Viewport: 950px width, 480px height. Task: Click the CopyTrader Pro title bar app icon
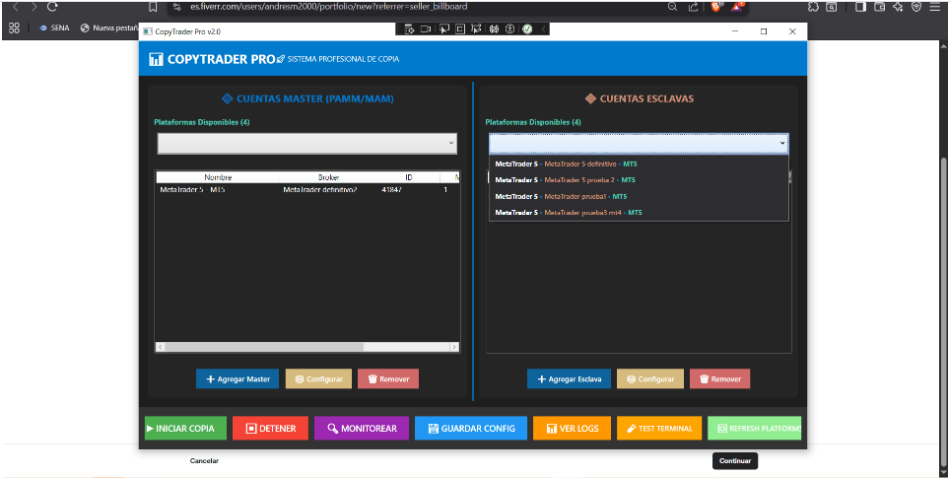pos(147,32)
